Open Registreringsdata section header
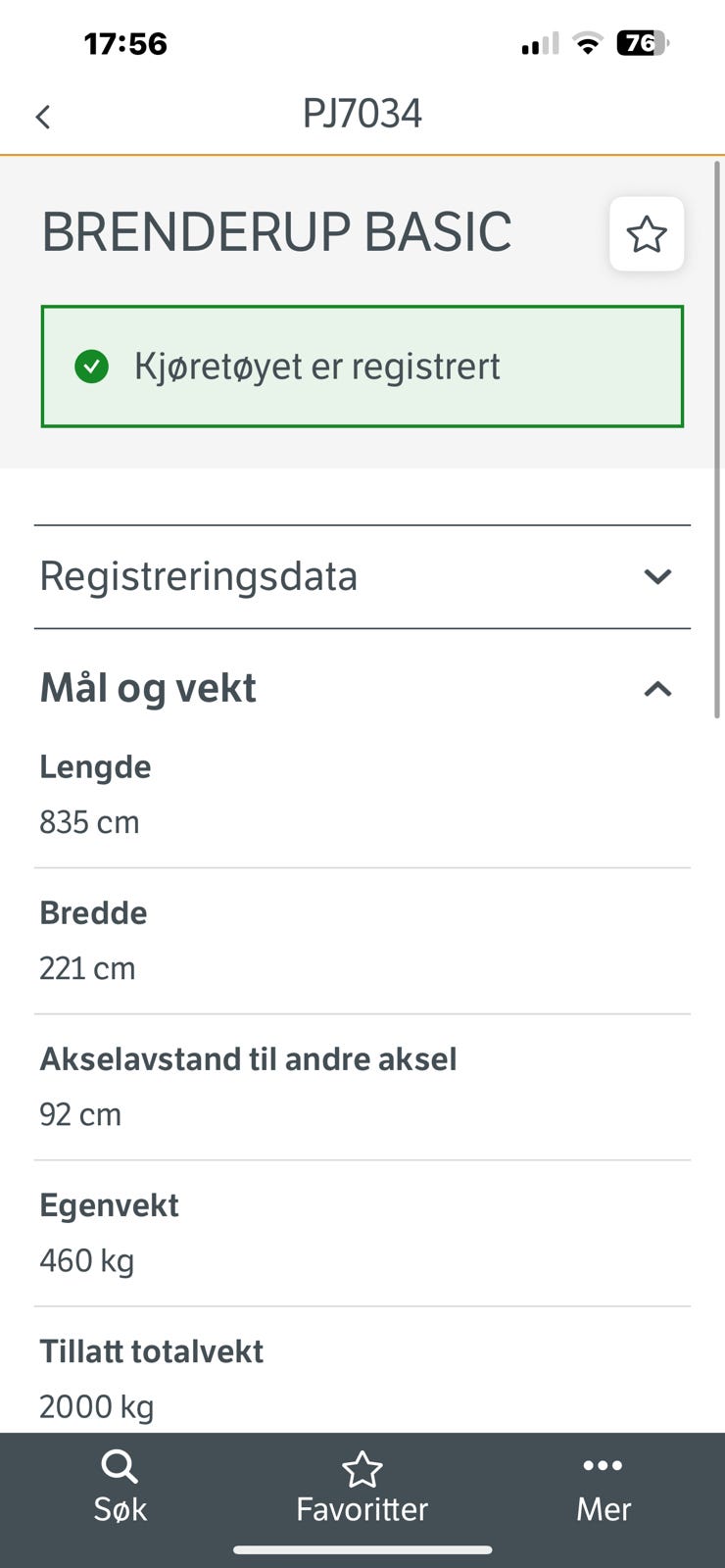 [199, 576]
